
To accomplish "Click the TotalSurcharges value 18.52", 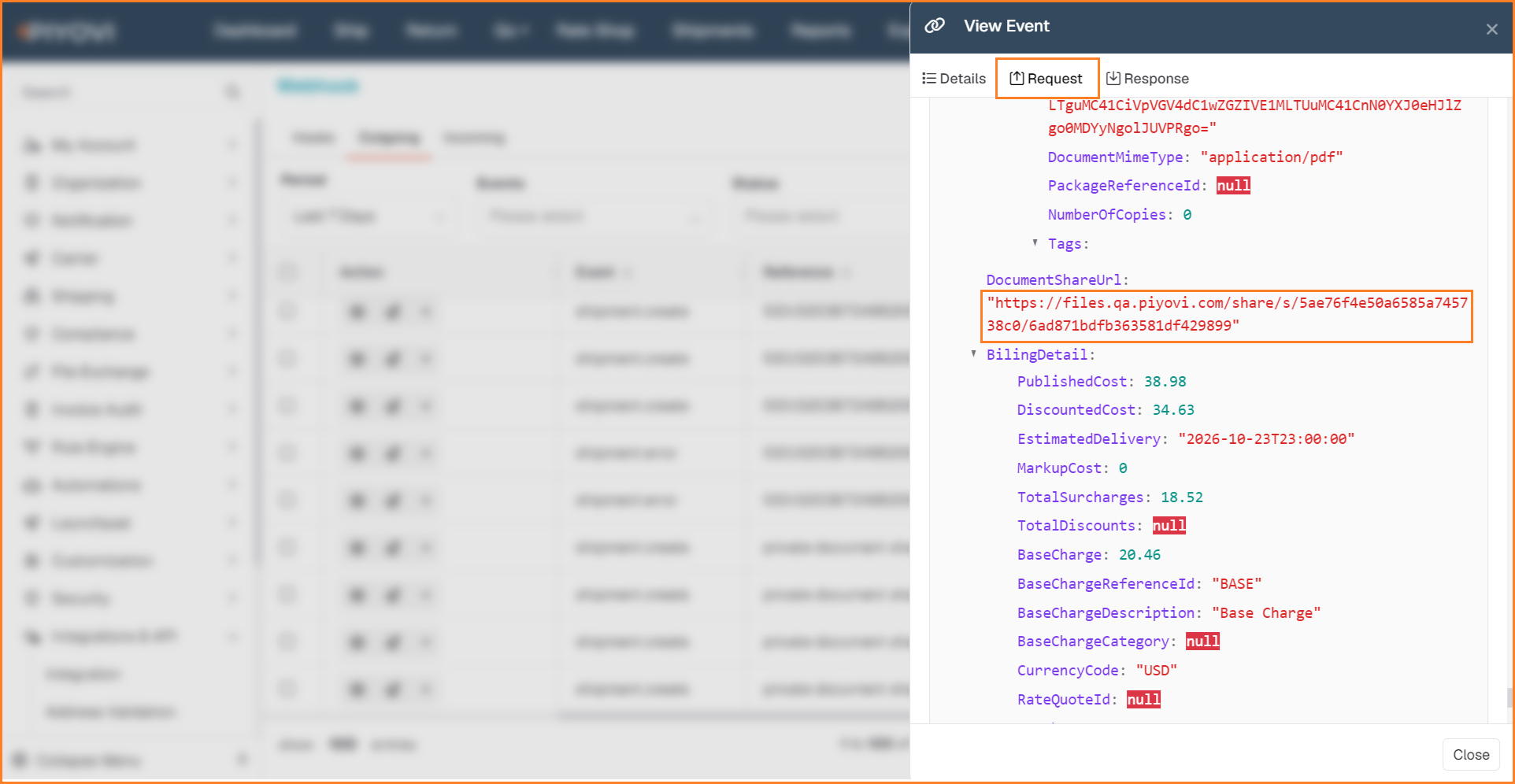I will click(x=1182, y=497).
